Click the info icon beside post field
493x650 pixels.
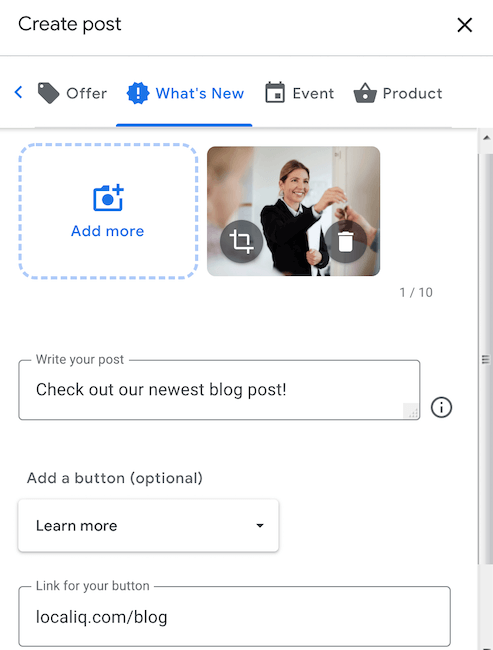(441, 407)
